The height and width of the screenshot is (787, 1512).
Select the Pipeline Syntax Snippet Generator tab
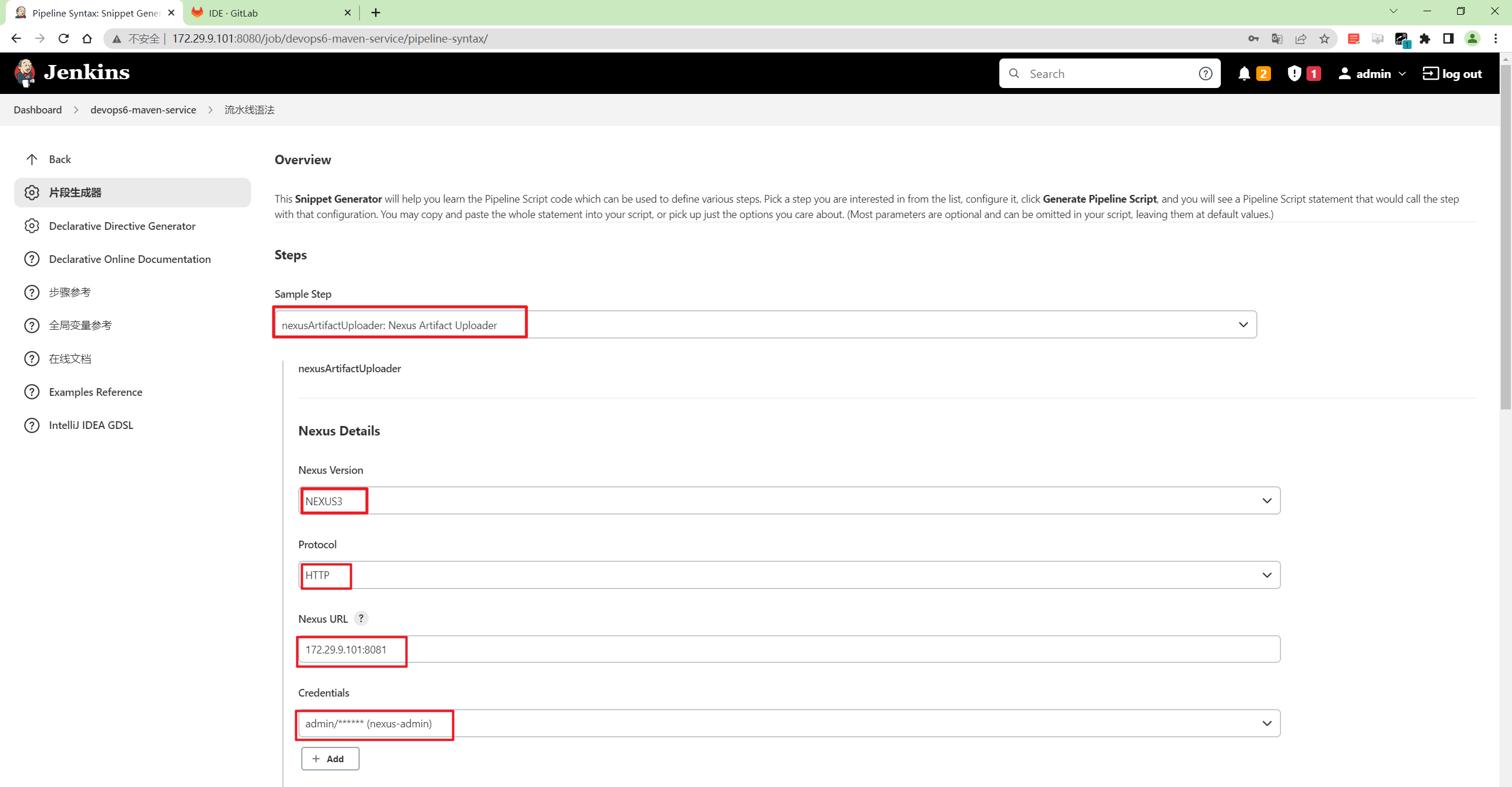point(94,13)
